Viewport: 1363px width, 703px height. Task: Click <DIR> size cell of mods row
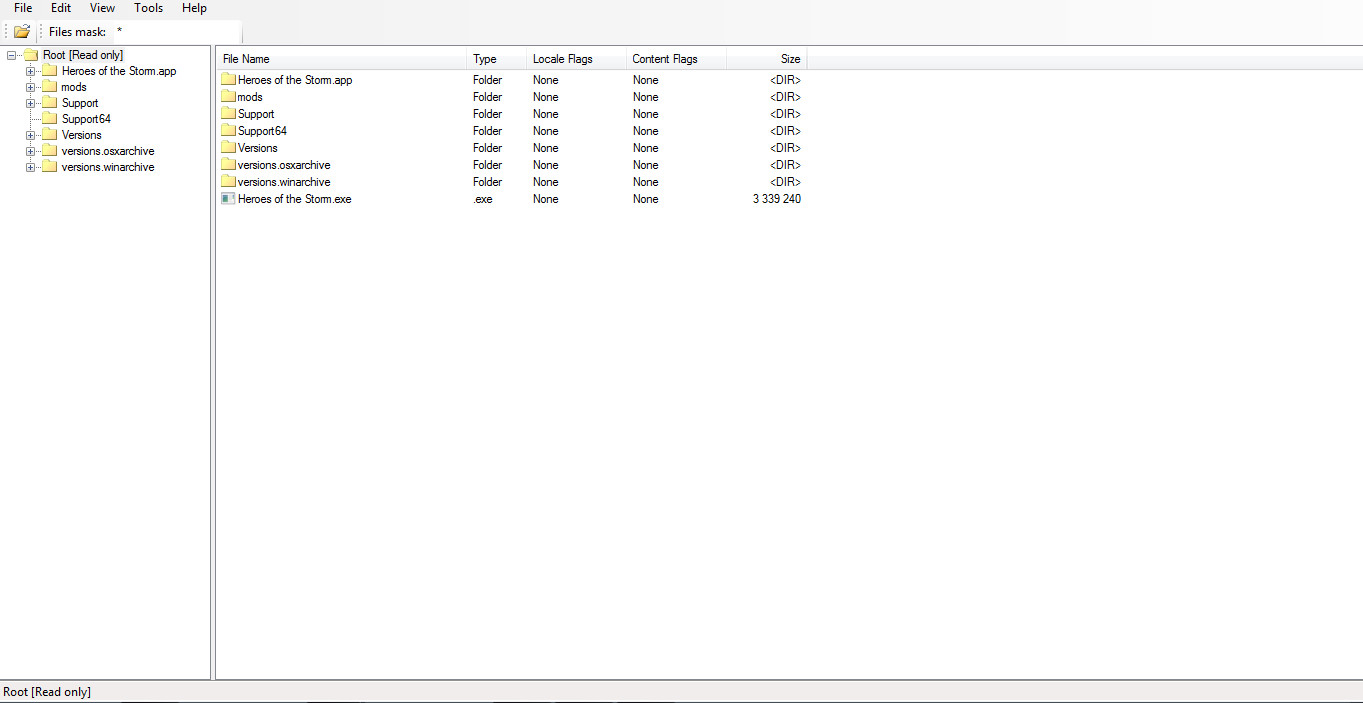pos(785,97)
